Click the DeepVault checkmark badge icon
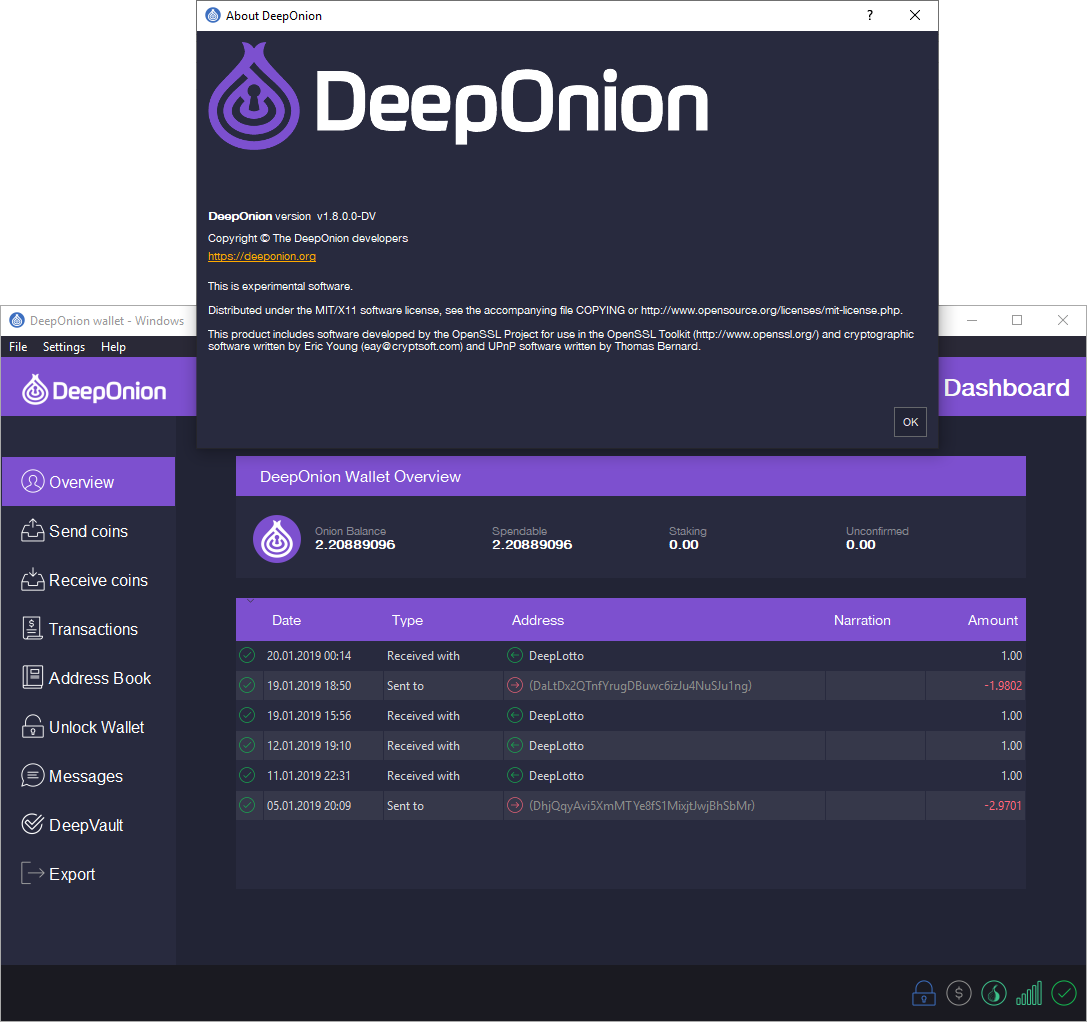This screenshot has height=1022, width=1087. click(x=33, y=824)
